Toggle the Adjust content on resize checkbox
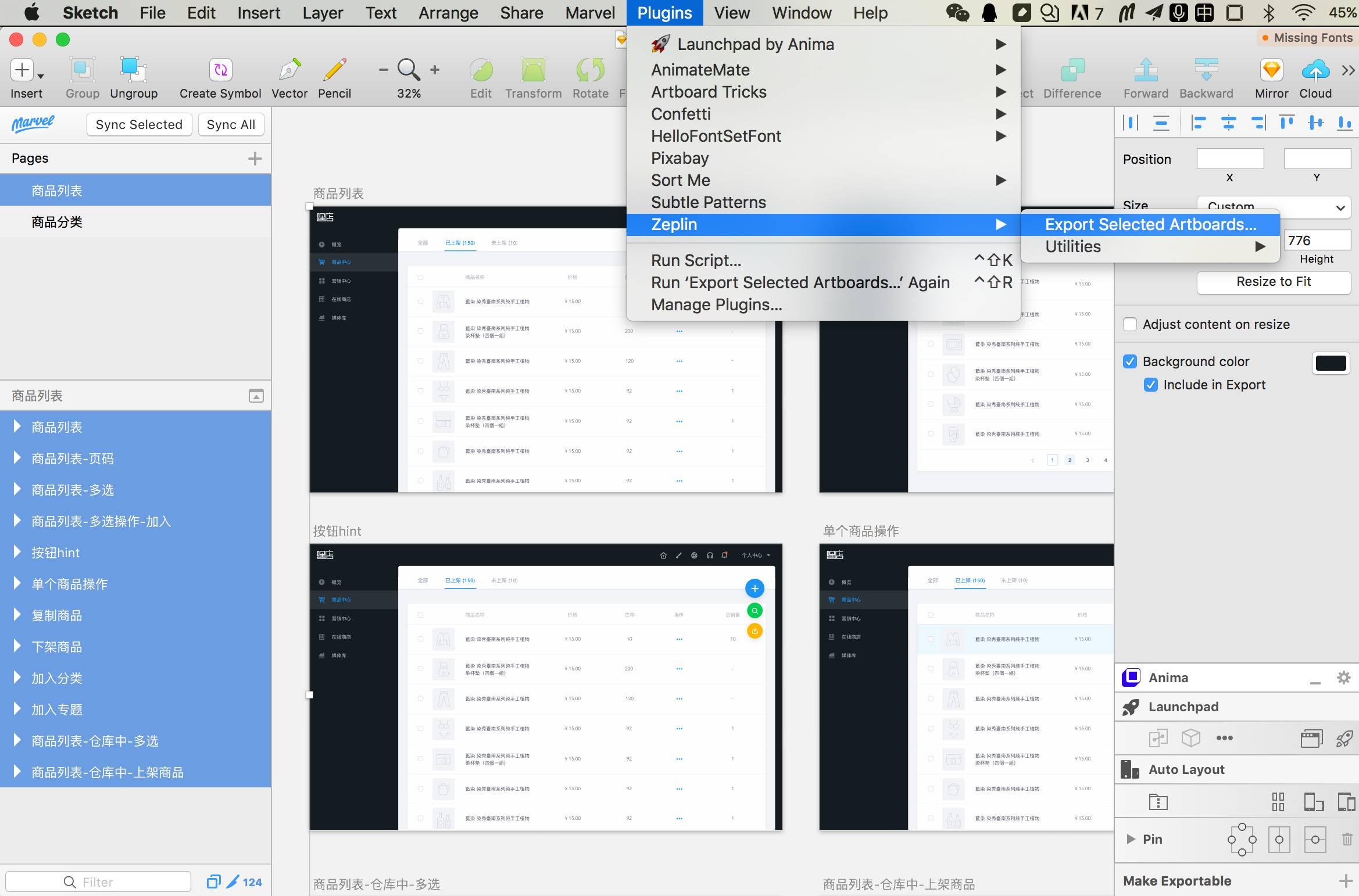 click(x=1129, y=324)
